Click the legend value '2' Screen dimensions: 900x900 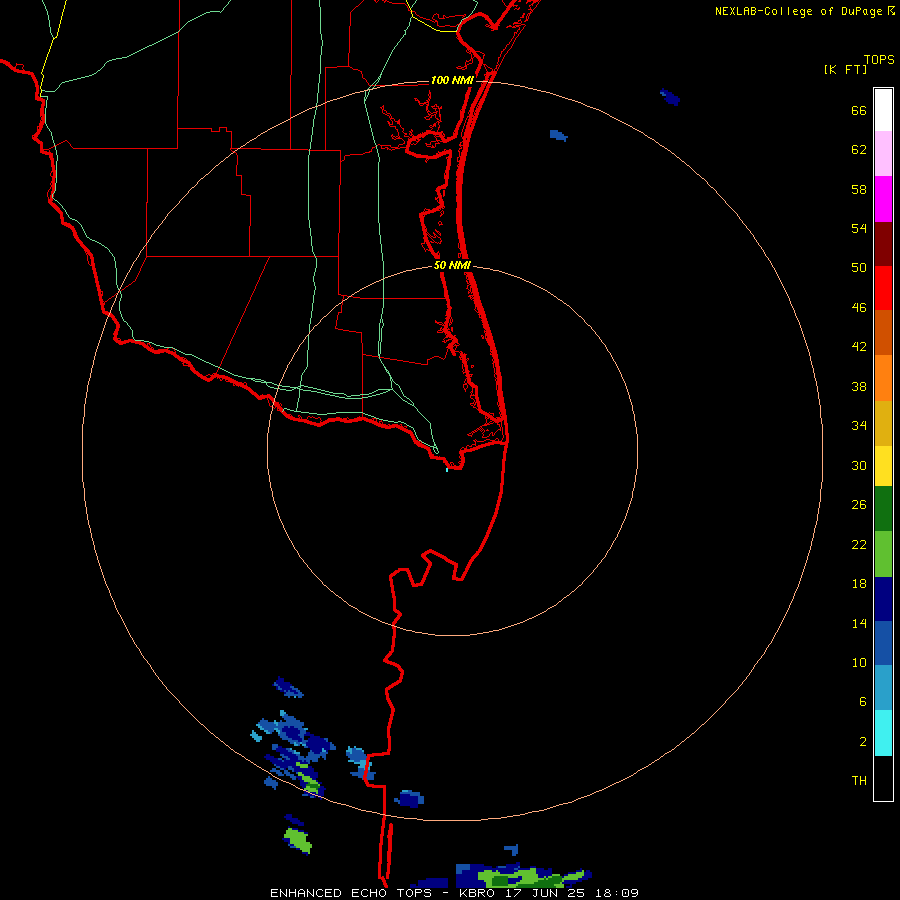point(863,742)
